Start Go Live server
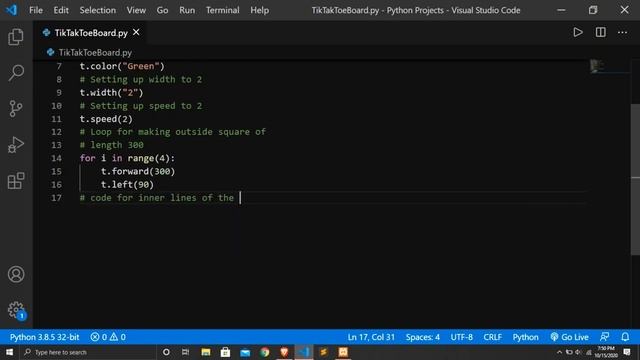Image resolution: width=640 pixels, height=360 pixels. (x=569, y=337)
